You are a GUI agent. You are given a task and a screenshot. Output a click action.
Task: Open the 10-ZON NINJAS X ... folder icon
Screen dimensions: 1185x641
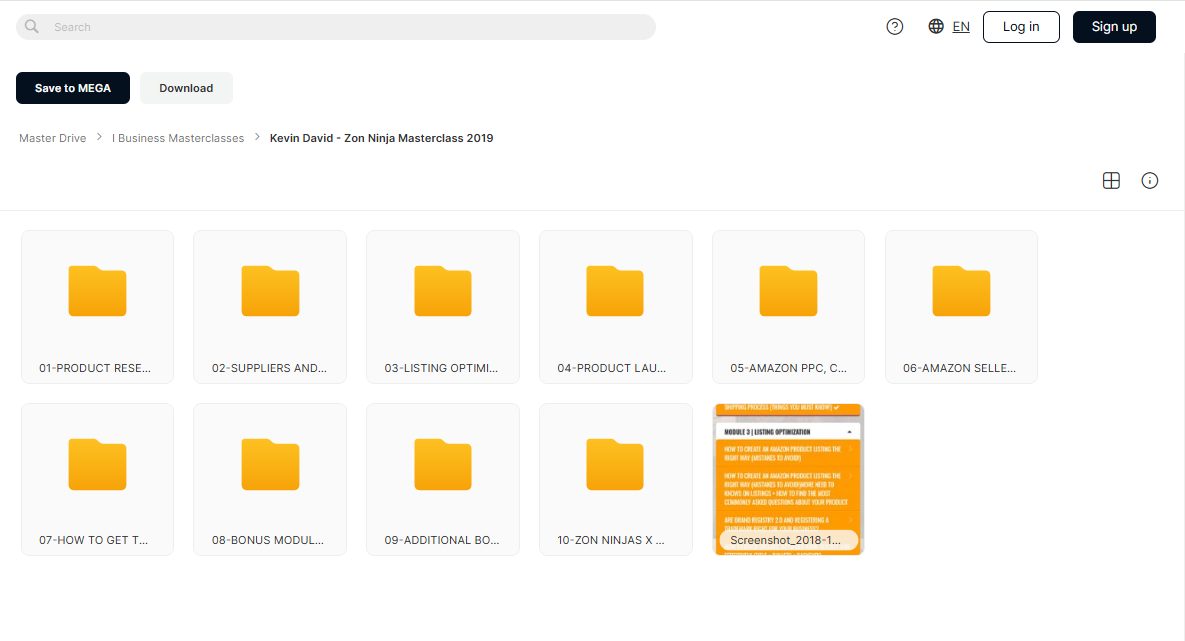pyautogui.click(x=615, y=464)
